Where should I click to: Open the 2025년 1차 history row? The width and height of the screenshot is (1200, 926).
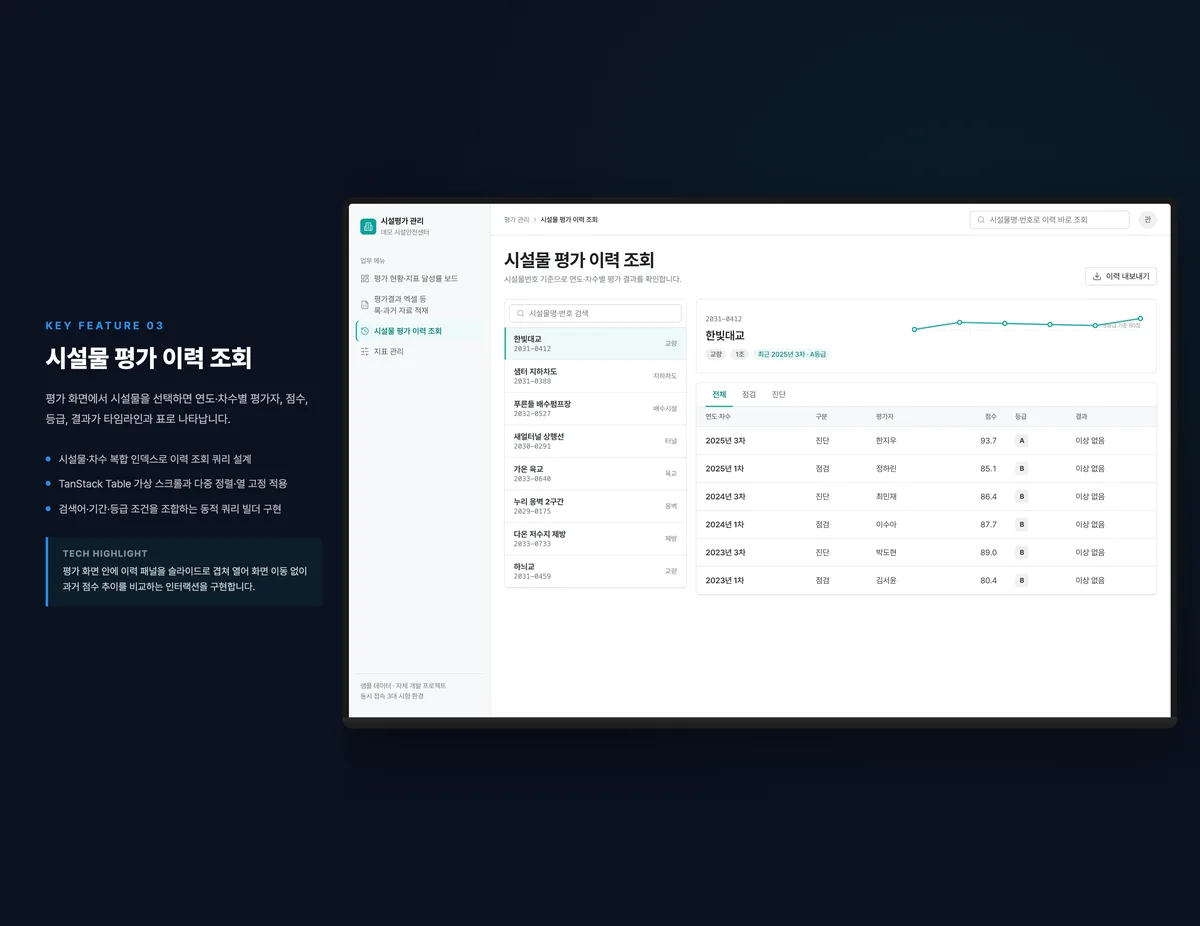926,468
